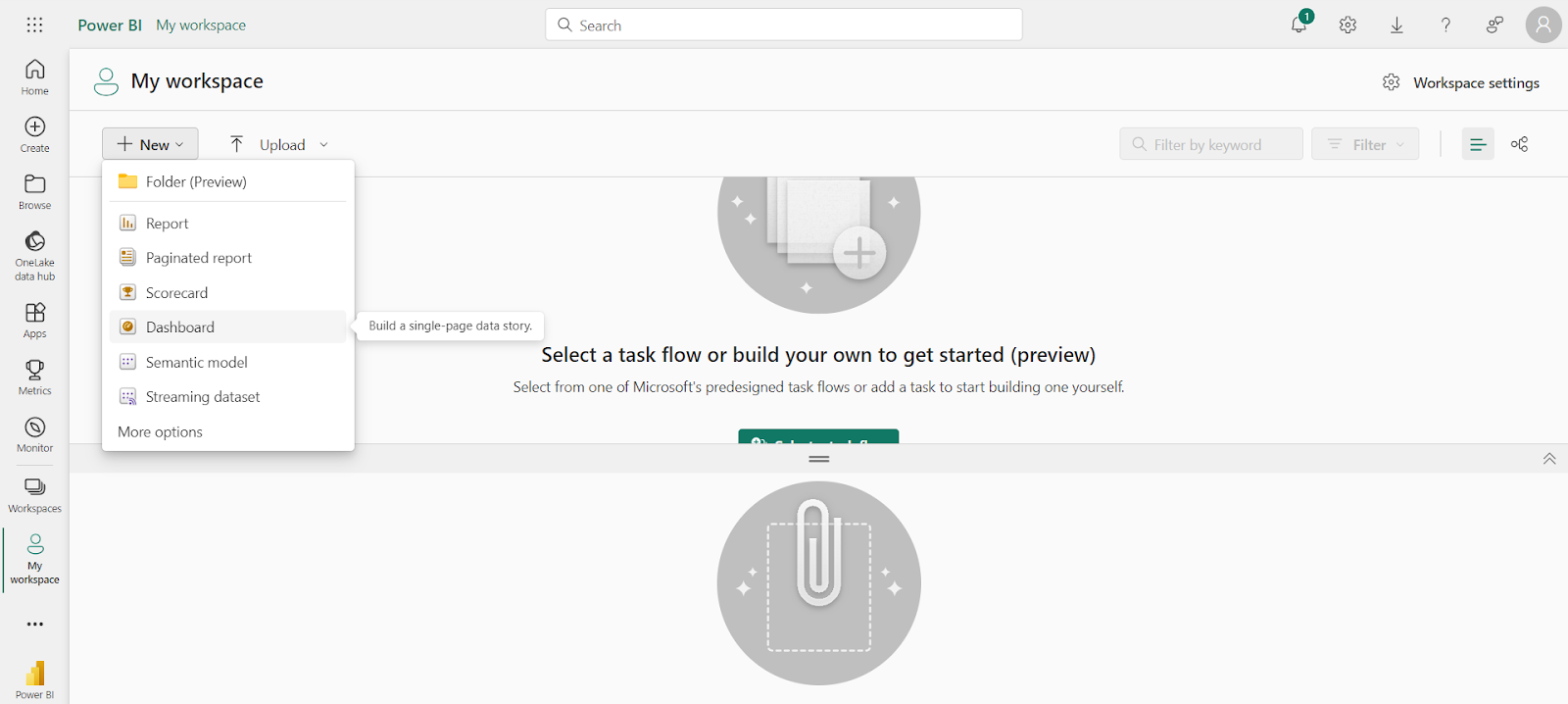Select Paginated report menu item
The height and width of the screenshot is (704, 1568).
[x=228, y=258]
